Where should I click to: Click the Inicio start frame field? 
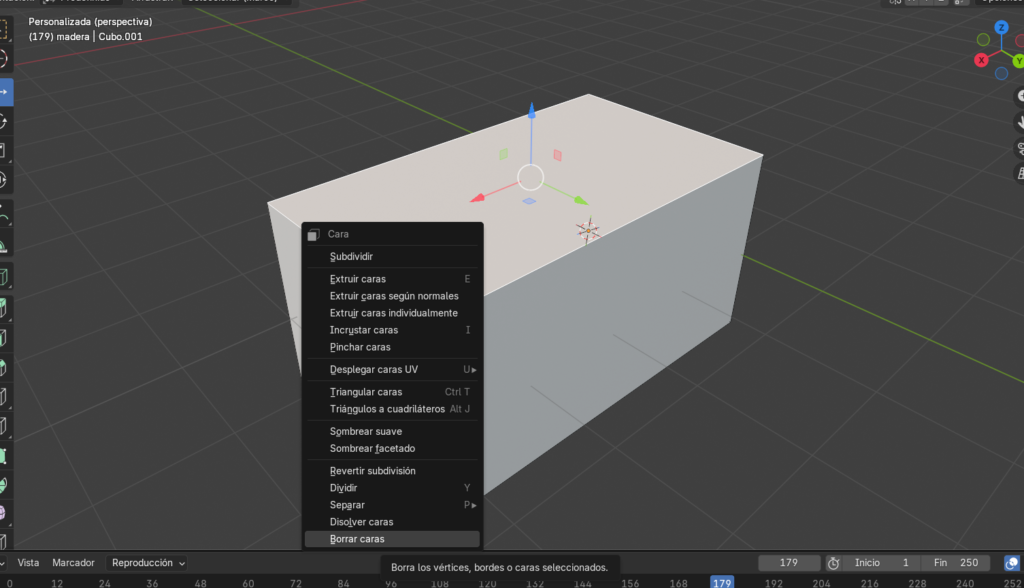pyautogui.click(x=881, y=563)
